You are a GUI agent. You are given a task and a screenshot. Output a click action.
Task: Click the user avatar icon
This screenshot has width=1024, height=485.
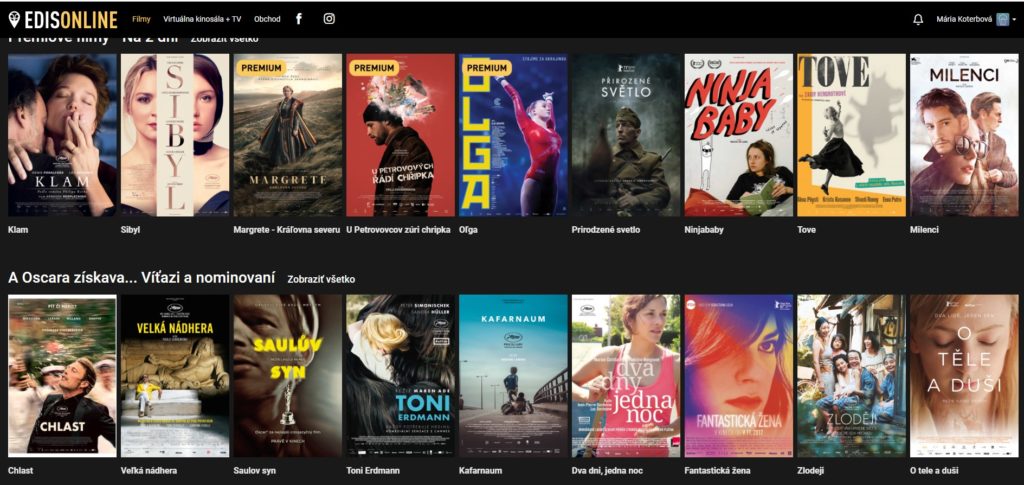coord(1002,20)
